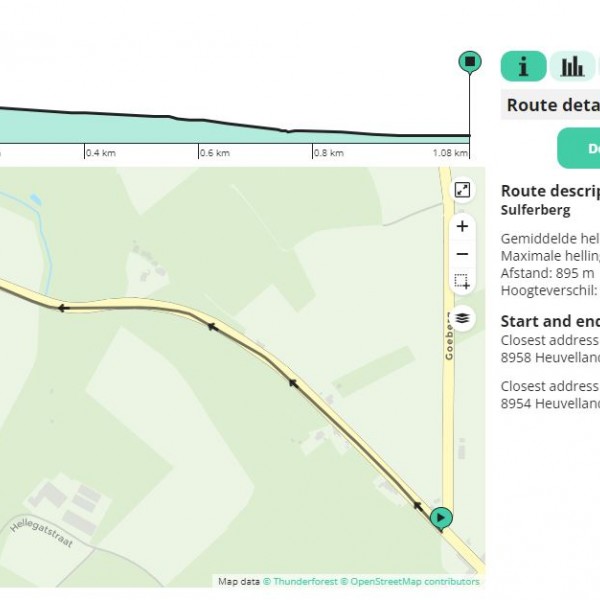The image size is (600, 600).
Task: Open the map layers selector
Action: (x=462, y=319)
